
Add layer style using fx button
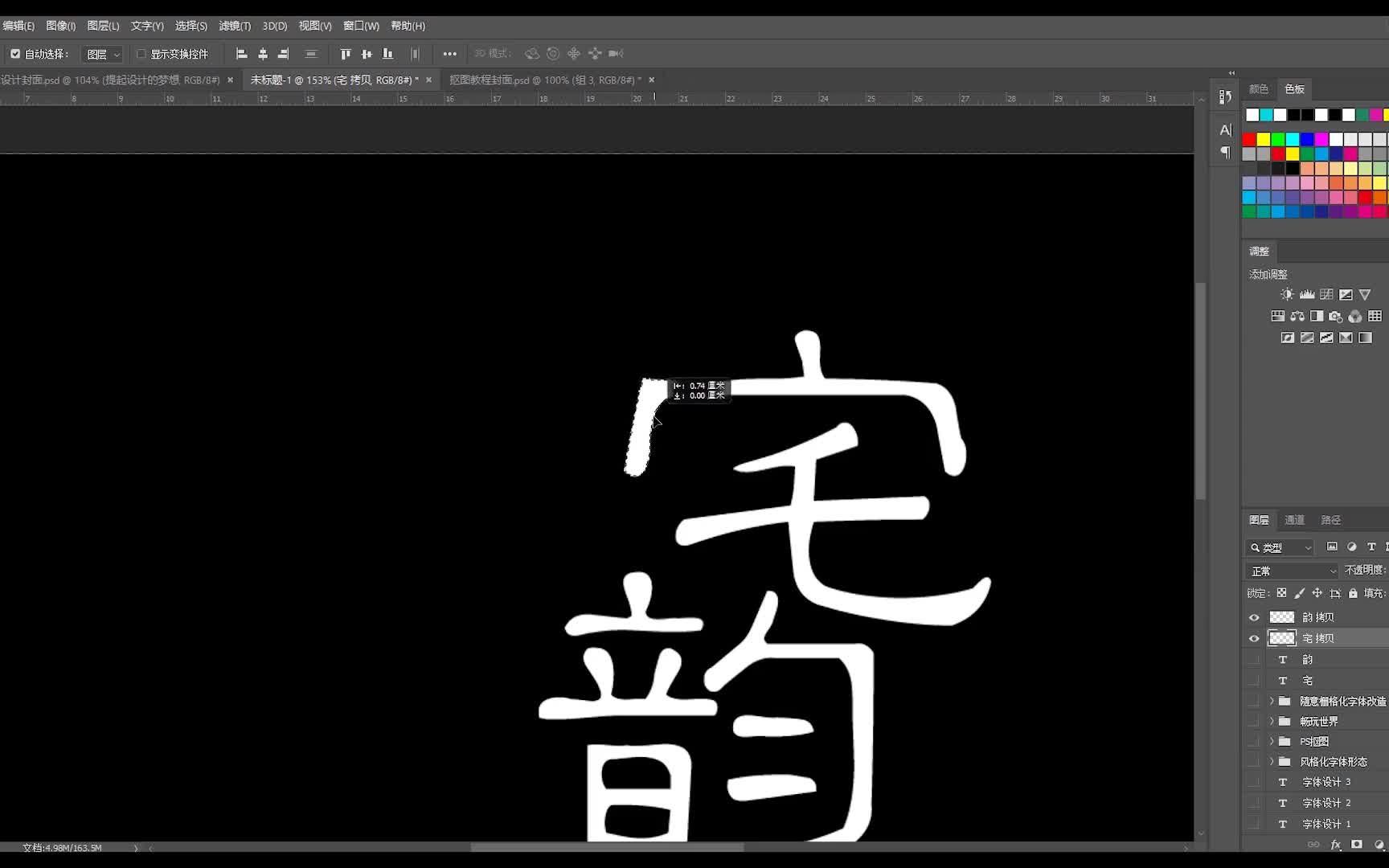pyautogui.click(x=1336, y=845)
